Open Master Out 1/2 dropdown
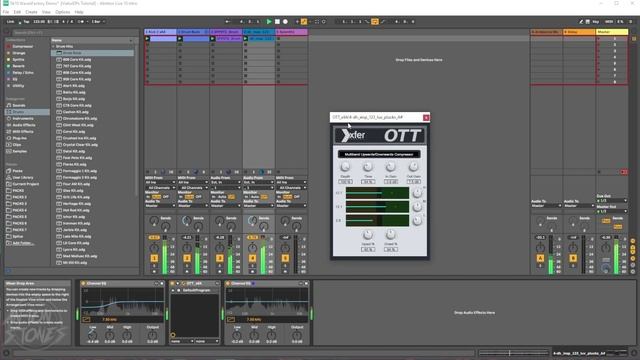Viewport: 640px width, 360px height. 611,211
